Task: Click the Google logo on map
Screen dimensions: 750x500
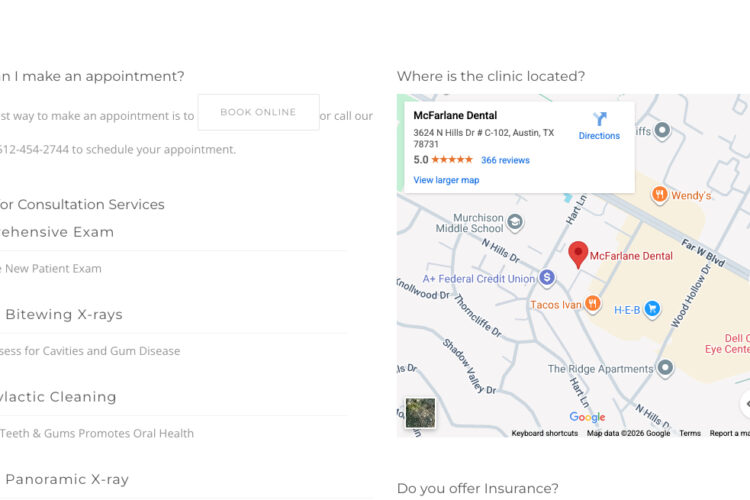Action: coord(587,417)
